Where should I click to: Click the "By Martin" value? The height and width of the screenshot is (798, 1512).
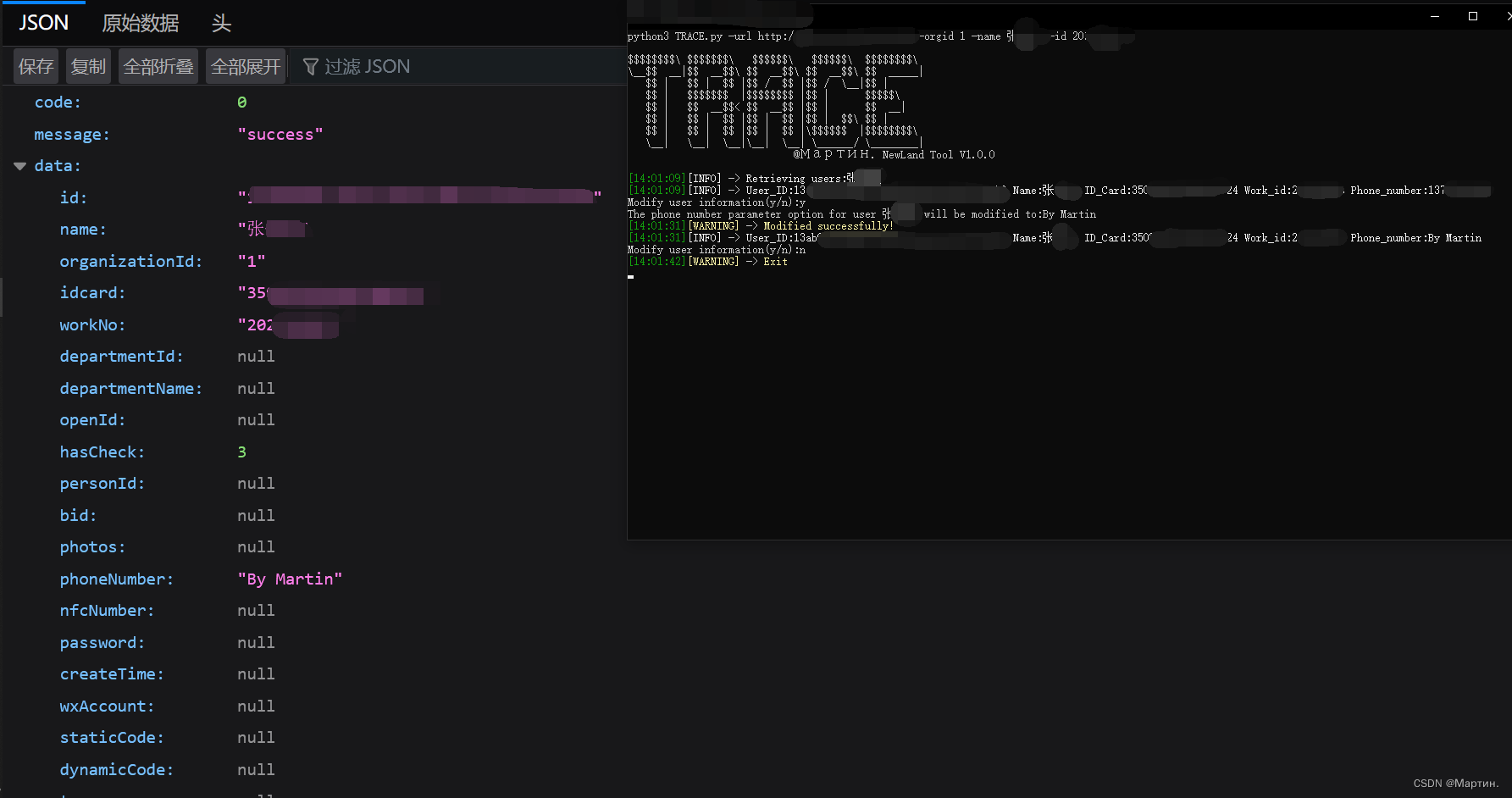tap(290, 579)
